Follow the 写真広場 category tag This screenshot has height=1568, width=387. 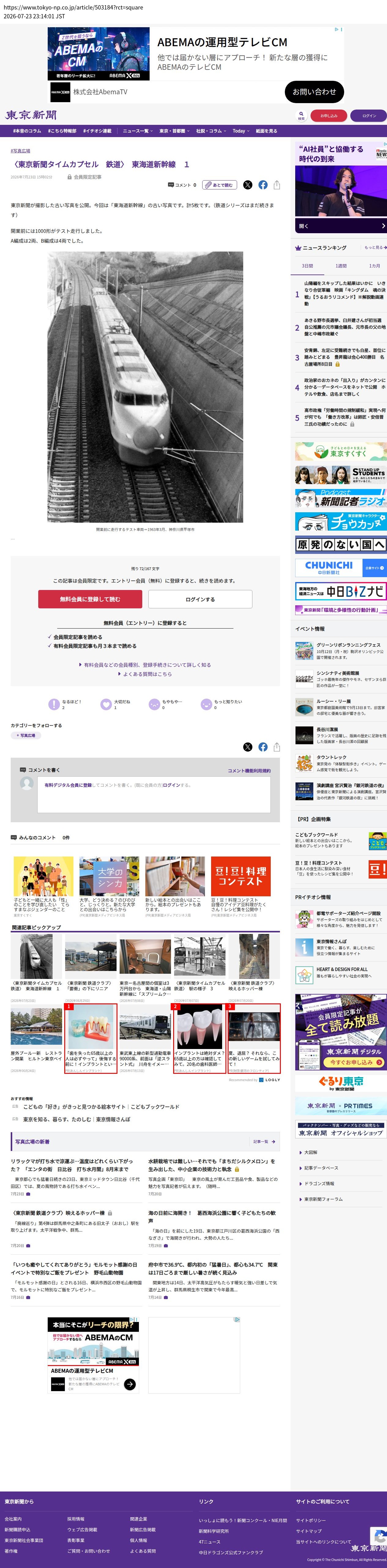(26, 735)
